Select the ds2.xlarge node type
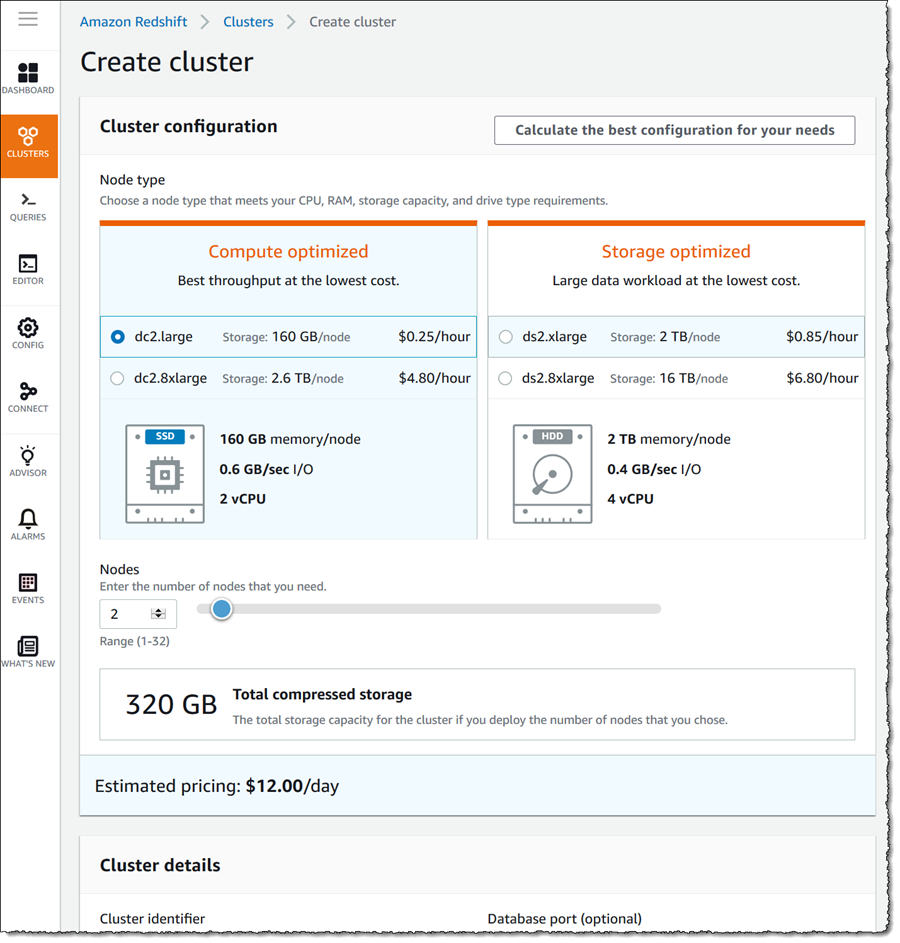This screenshot has width=900, height=943. pos(506,337)
